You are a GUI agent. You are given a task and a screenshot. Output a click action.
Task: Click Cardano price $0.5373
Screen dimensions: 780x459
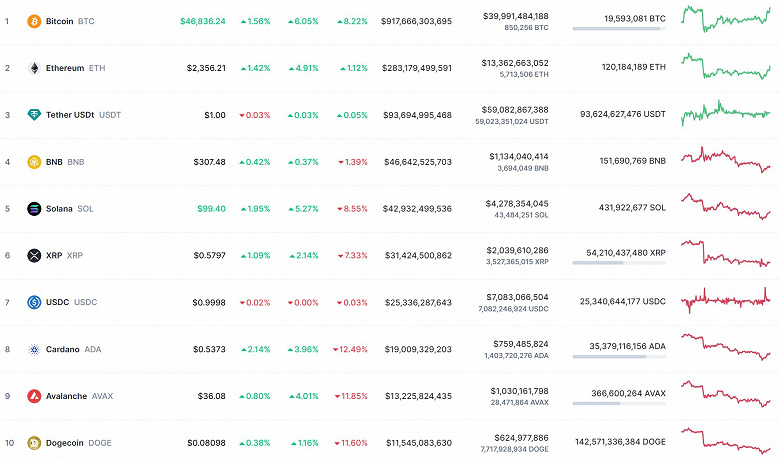pos(209,349)
